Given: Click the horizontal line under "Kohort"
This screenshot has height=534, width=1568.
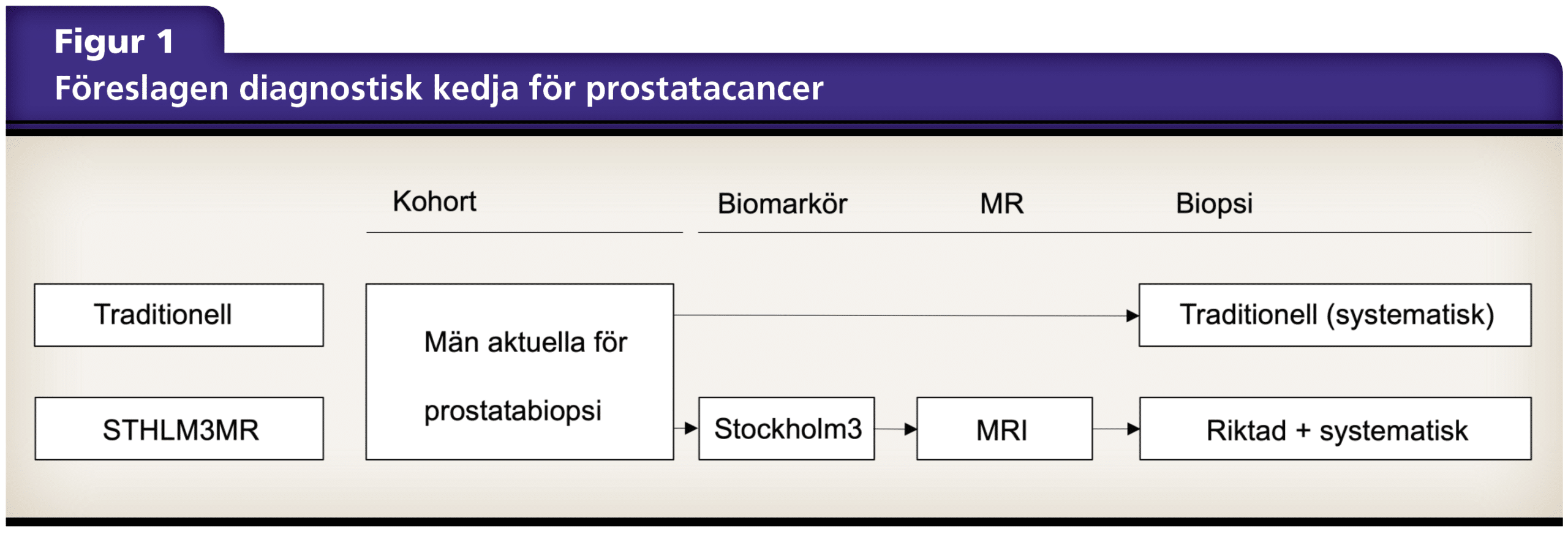Looking at the screenshot, I should coord(524,233).
